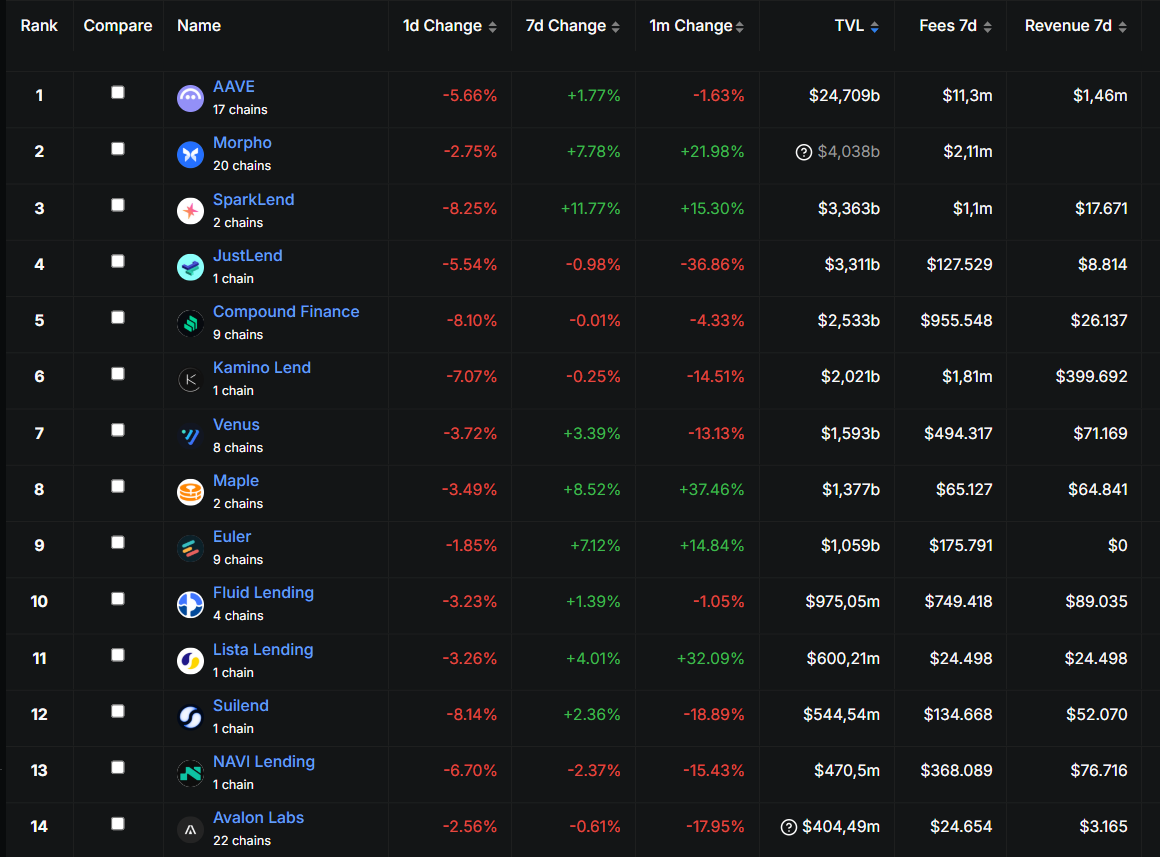Click the Venus logo icon
Viewport: 1160px width, 857px height.
click(x=190, y=436)
